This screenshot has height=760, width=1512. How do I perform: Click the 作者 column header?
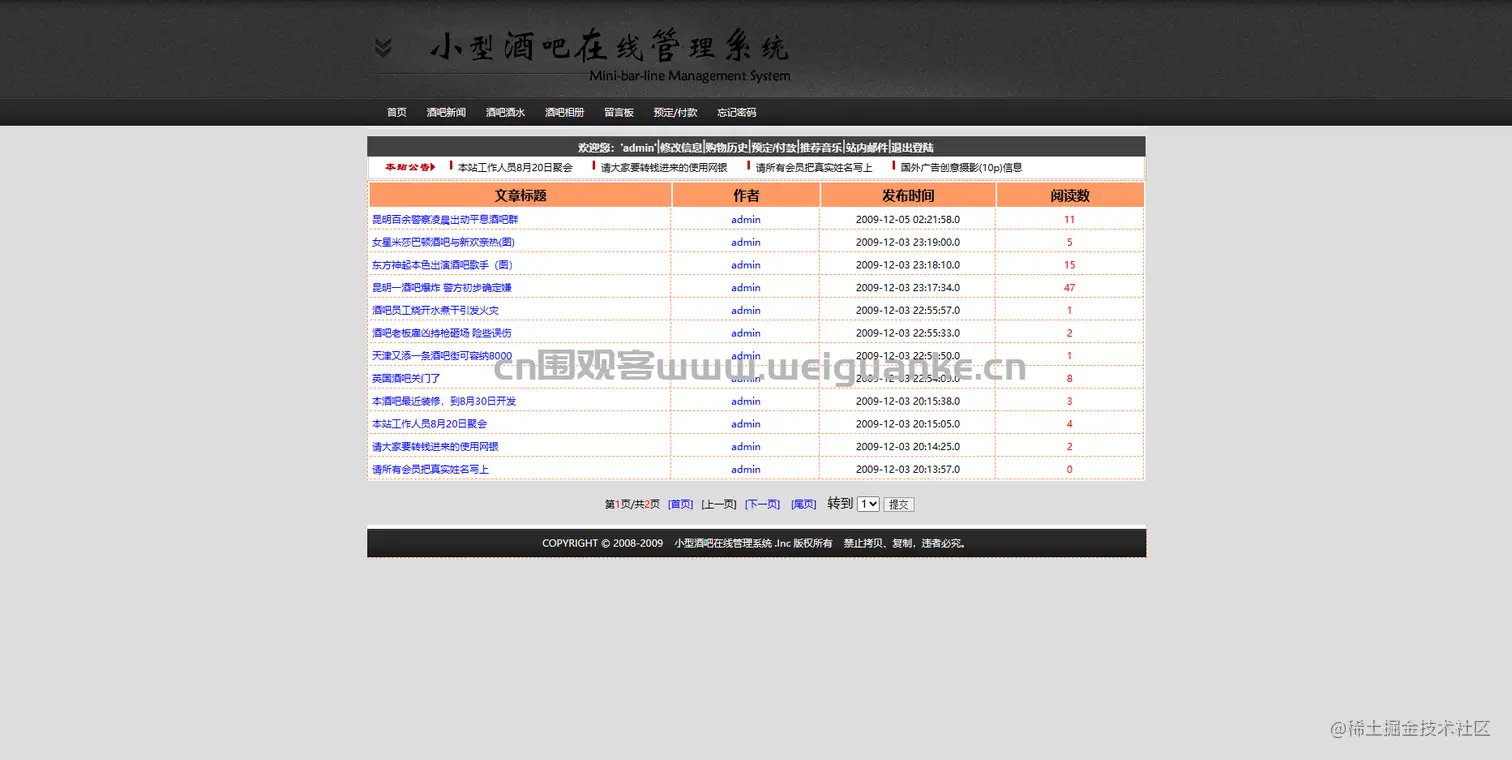coord(746,195)
